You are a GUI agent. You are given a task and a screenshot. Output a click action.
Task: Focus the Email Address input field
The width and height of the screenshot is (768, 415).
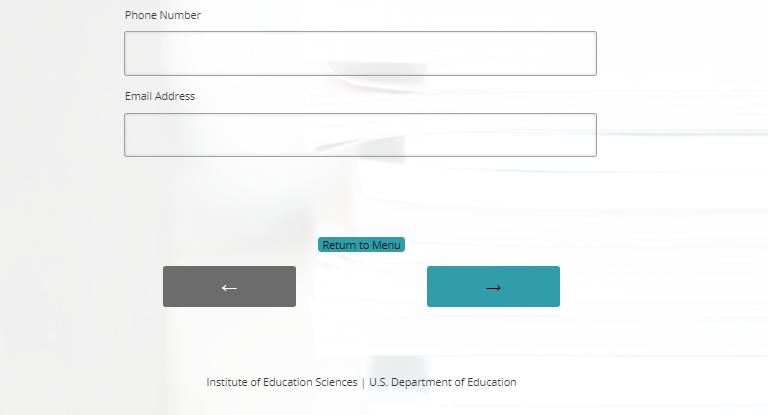pyautogui.click(x=360, y=135)
